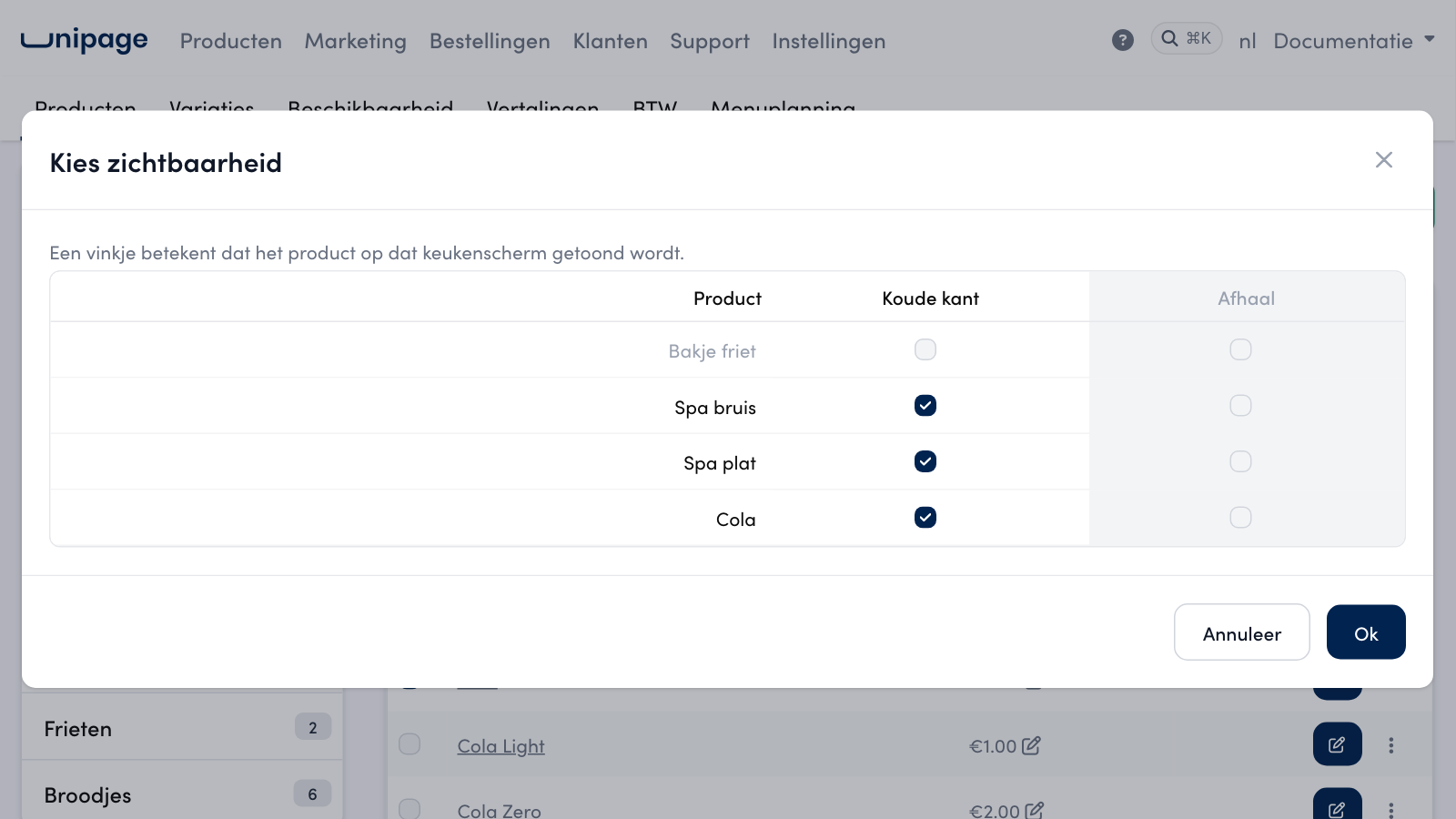Screen dimensions: 1456x819
Task: Open the Instellingen menu
Action: [x=829, y=41]
